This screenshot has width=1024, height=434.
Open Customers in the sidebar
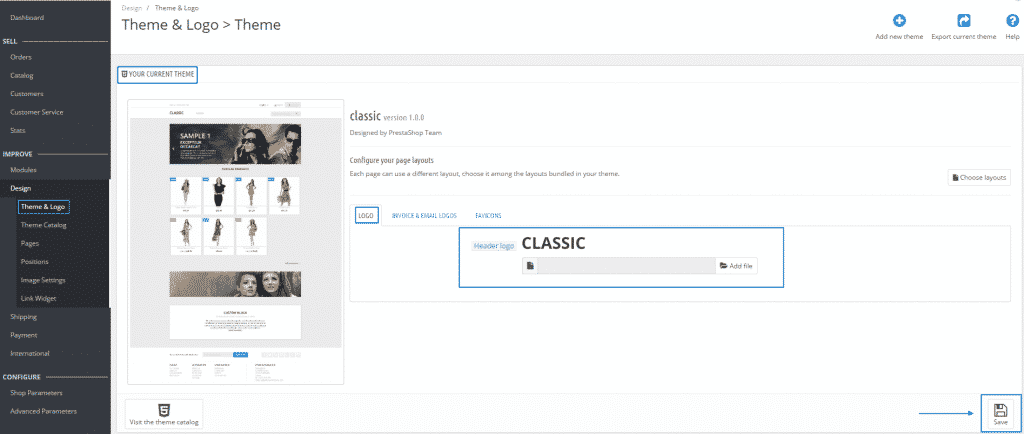pos(27,94)
